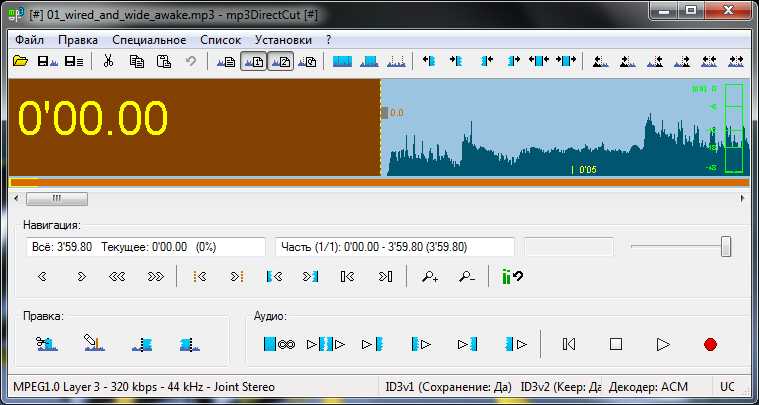Click the greyed-out undo arrow icon
759x405 pixels.
tap(191, 61)
